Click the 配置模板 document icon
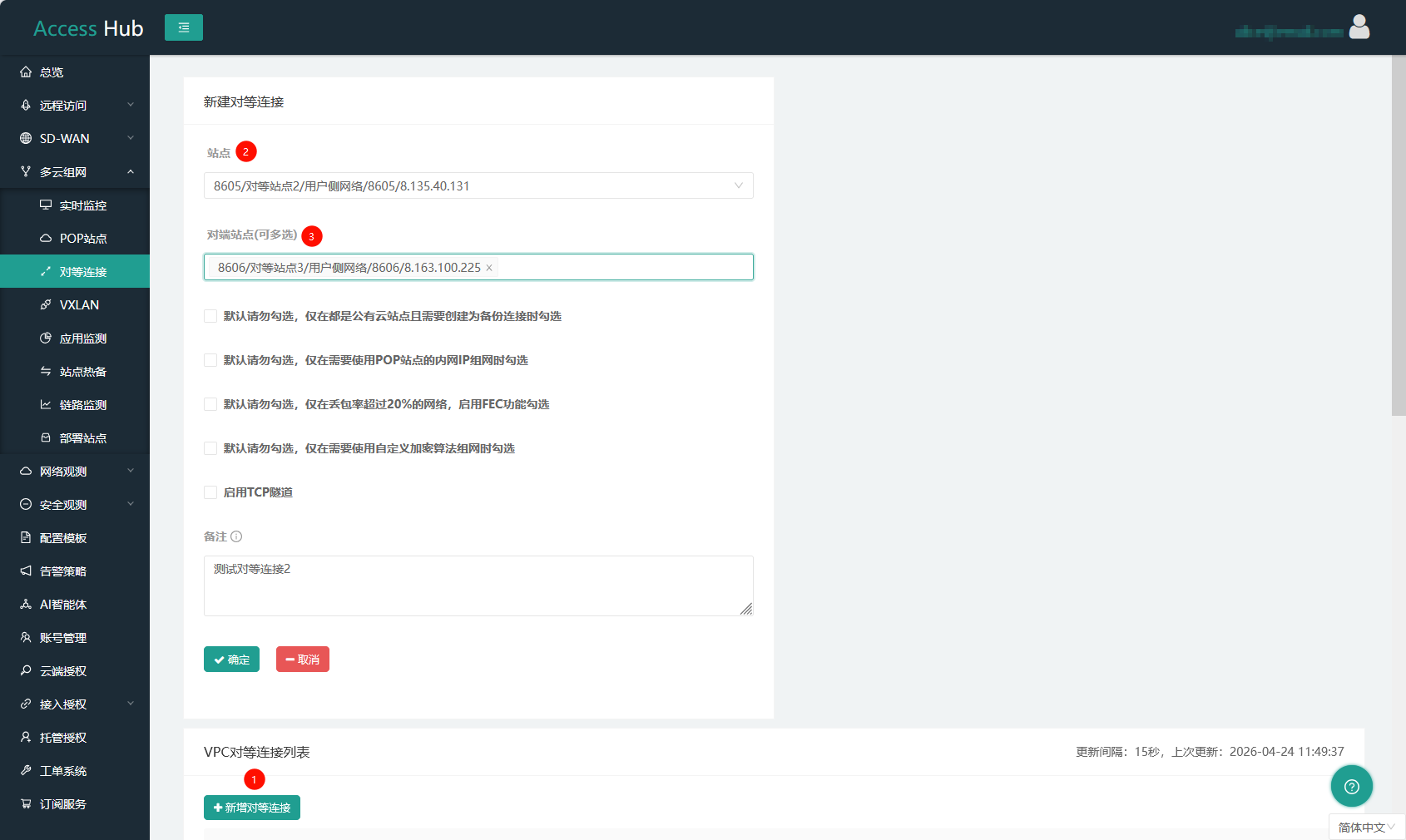Image resolution: width=1406 pixels, height=840 pixels. 26,538
